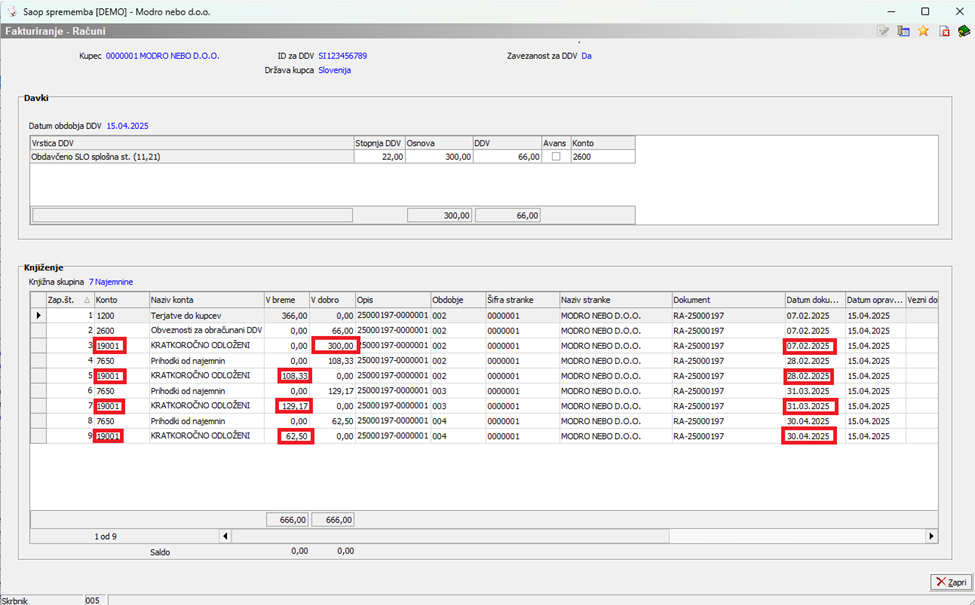Viewport: 975px width, 605px height.
Task: Maximize the Saop application window
Action: (x=925, y=10)
